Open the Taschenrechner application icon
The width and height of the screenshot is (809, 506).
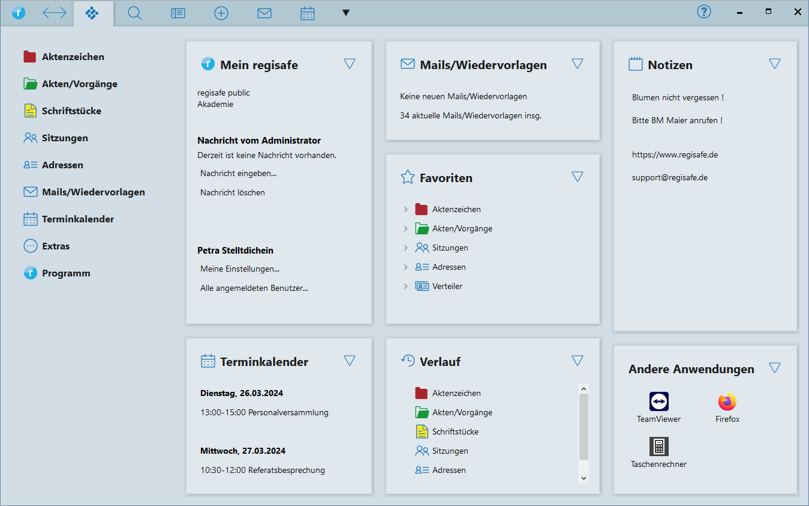[658, 447]
